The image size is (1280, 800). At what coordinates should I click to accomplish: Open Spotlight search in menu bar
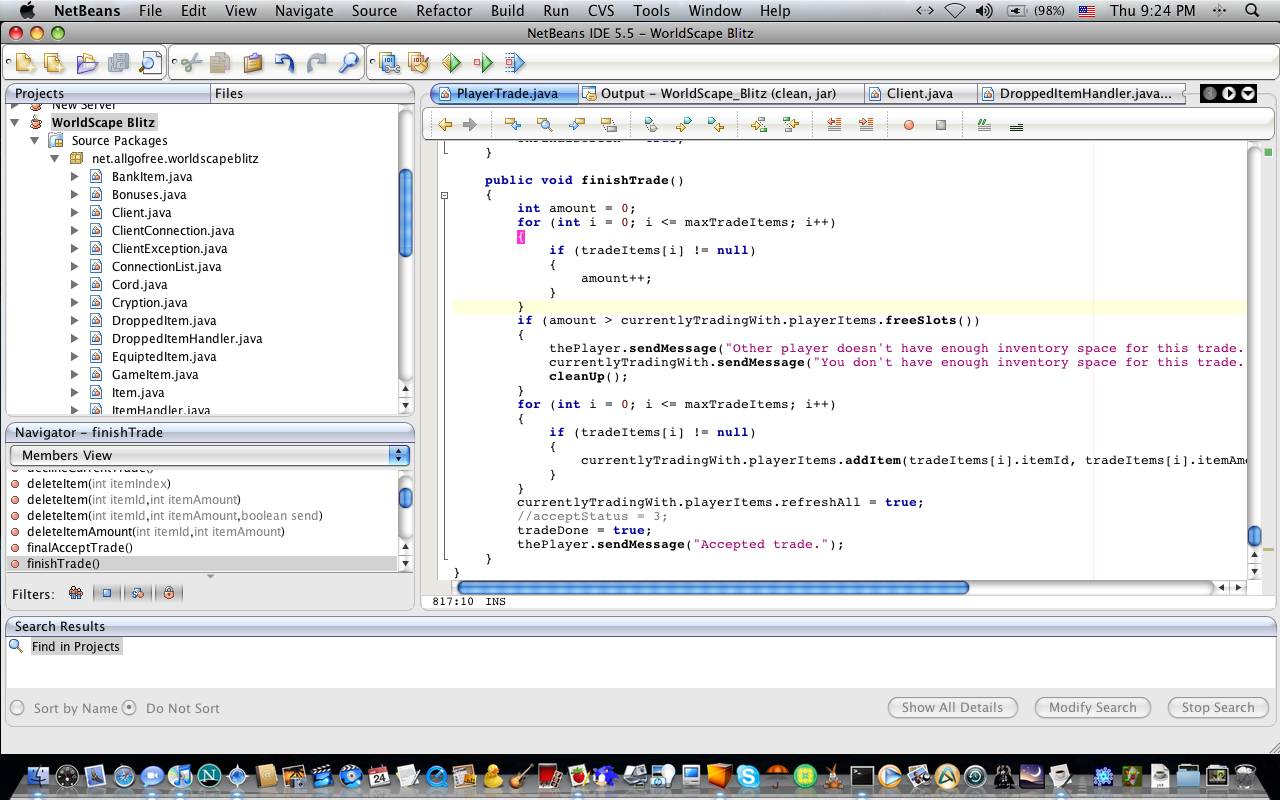point(1252,11)
